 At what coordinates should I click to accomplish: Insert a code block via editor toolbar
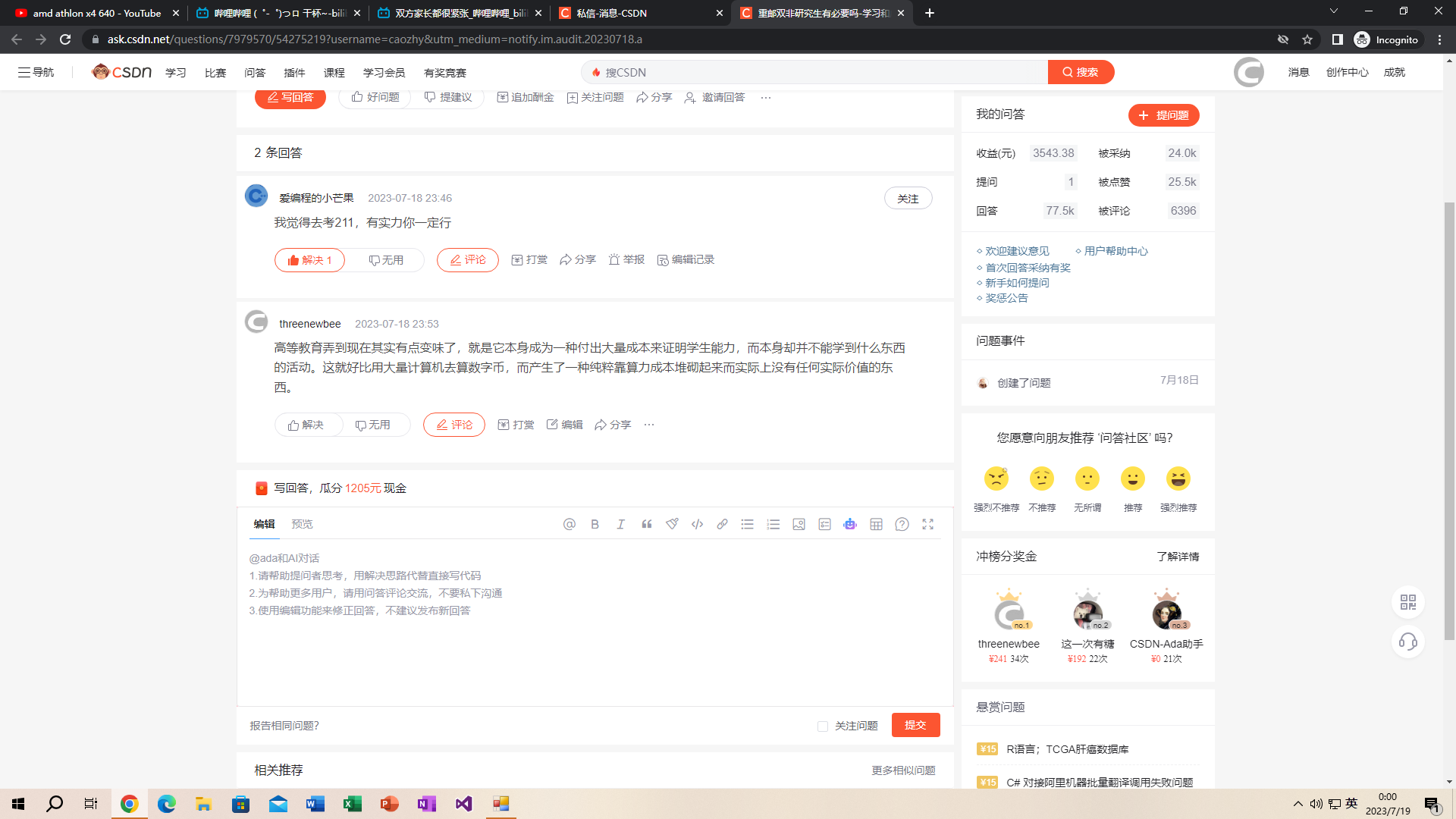697,524
